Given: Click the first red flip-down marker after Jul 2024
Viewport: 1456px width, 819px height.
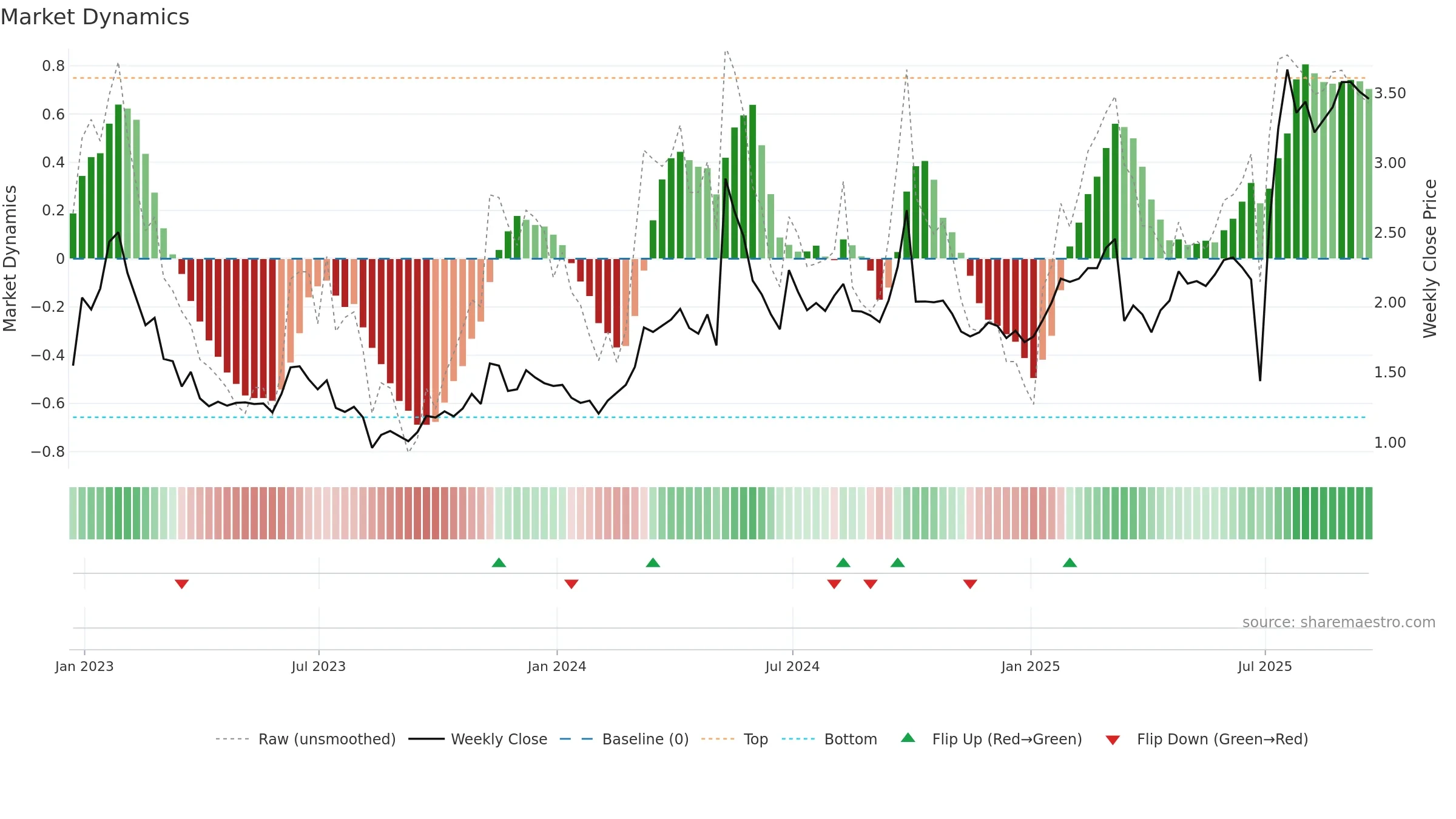Looking at the screenshot, I should 834,584.
